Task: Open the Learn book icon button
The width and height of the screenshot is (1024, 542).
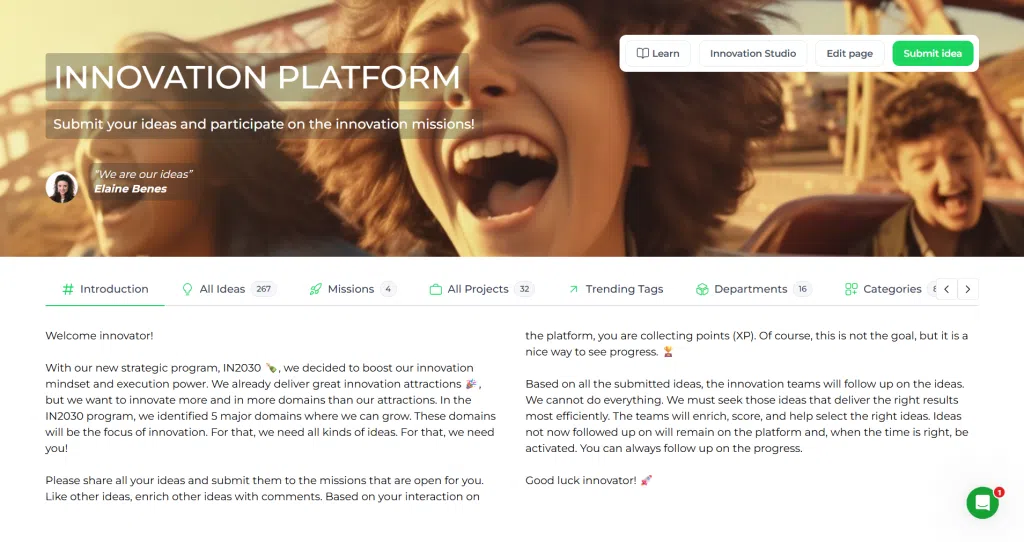Action: 658,54
